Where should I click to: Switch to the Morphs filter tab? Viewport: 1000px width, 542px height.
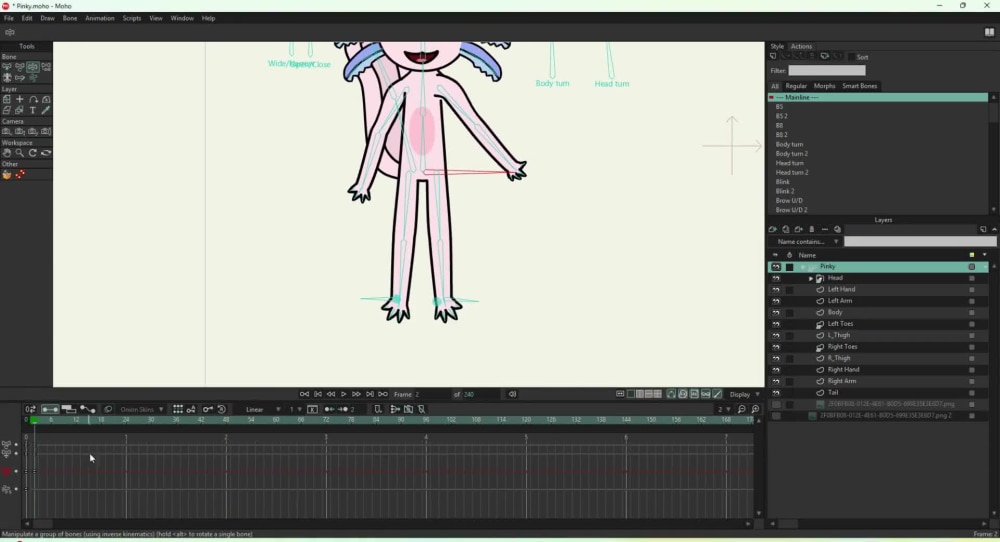point(825,86)
